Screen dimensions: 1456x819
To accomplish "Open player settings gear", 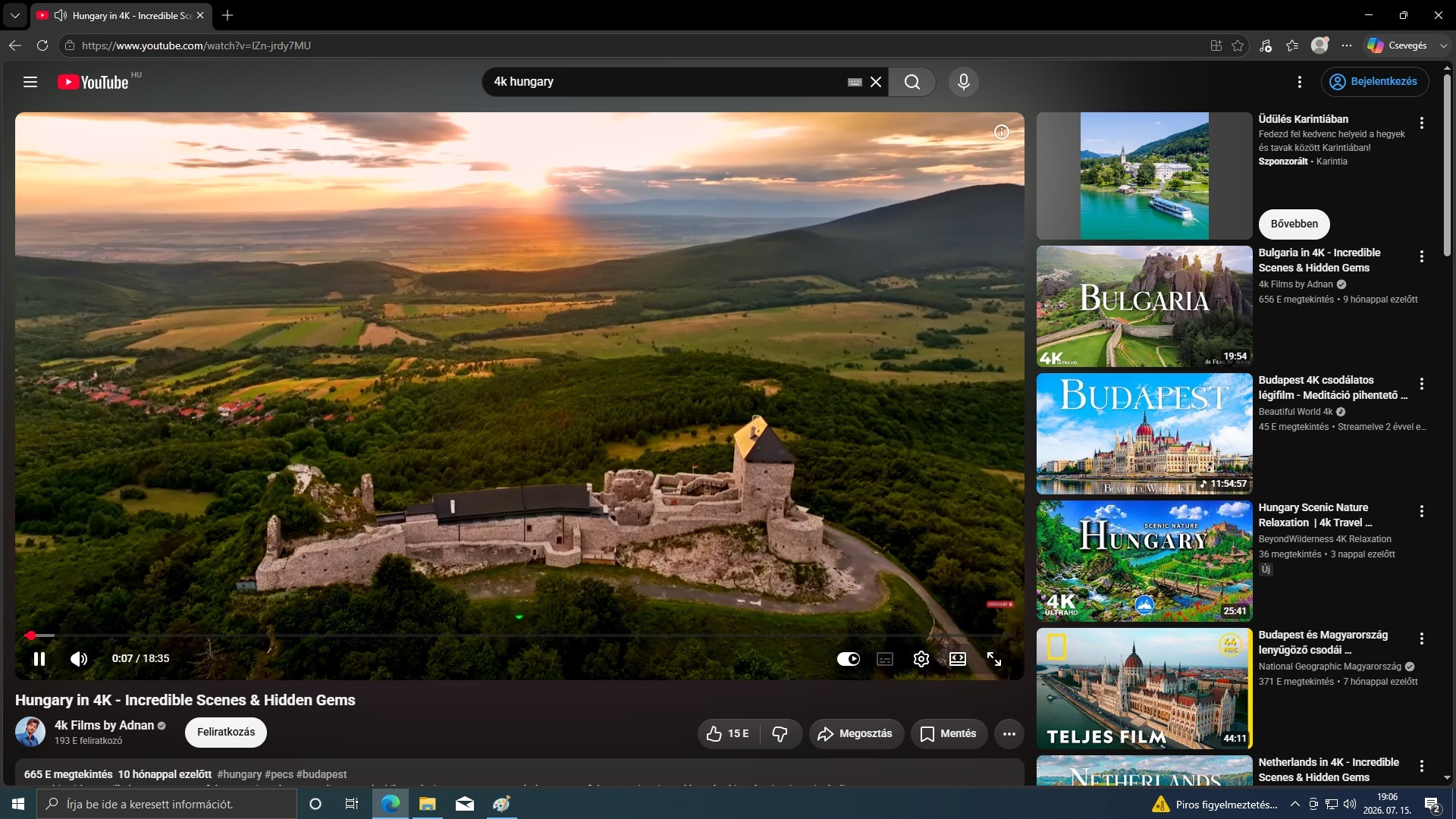I will point(921,659).
